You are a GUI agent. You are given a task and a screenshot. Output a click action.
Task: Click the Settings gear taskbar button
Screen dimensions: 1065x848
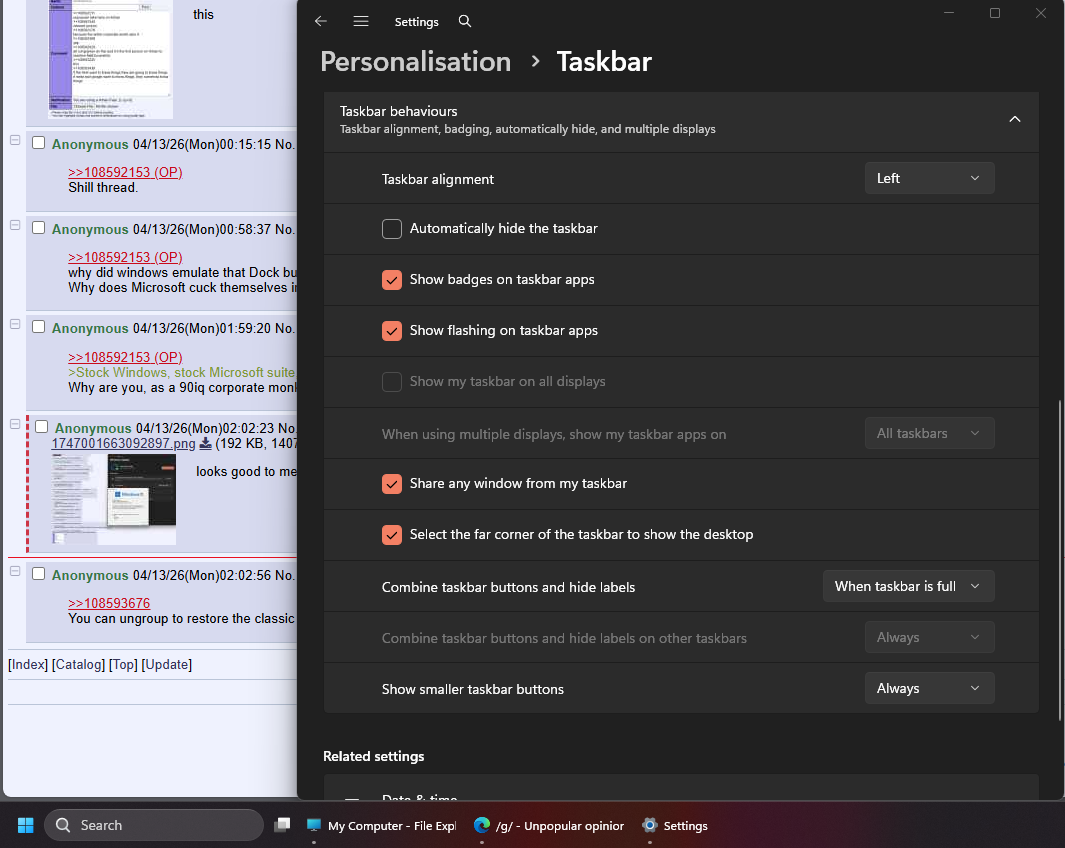(x=676, y=826)
